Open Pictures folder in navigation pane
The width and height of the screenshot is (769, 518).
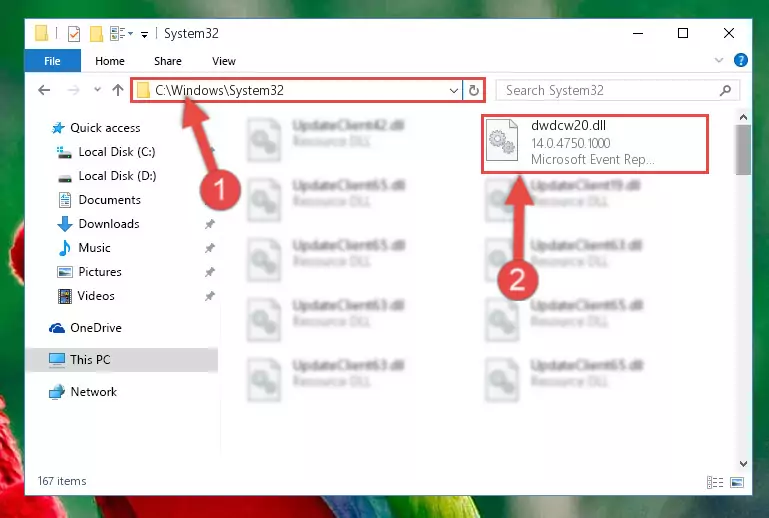coord(100,272)
